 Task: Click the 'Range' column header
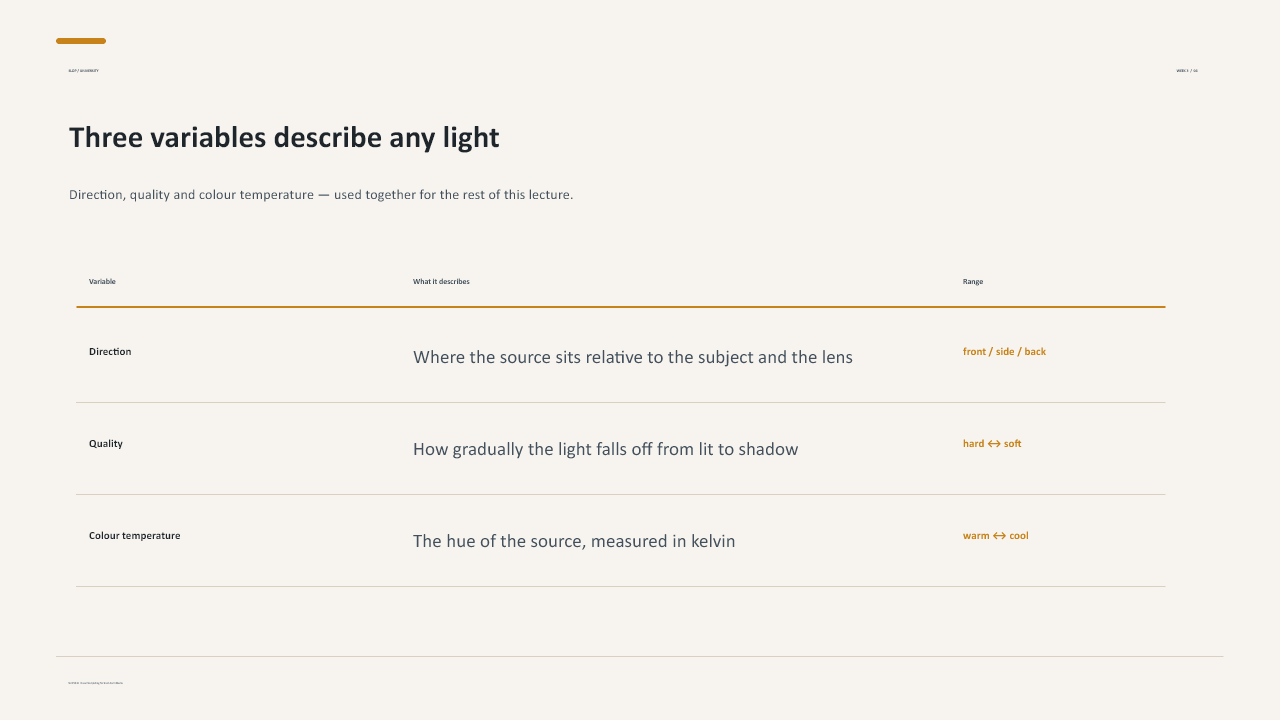tap(973, 282)
